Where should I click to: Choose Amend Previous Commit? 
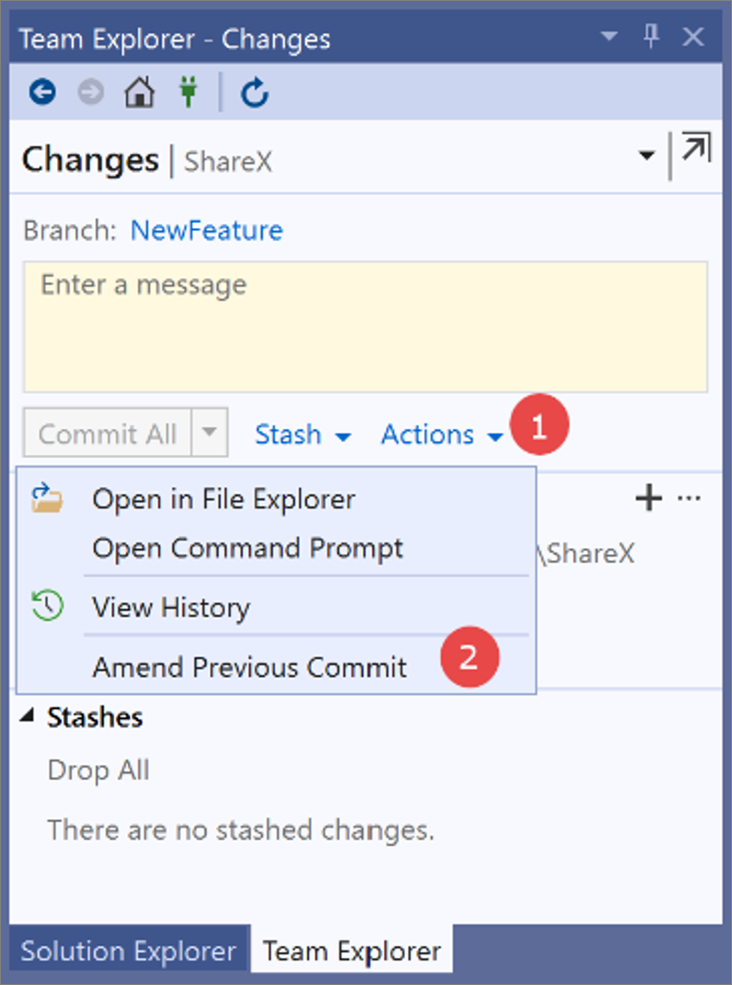[x=249, y=667]
